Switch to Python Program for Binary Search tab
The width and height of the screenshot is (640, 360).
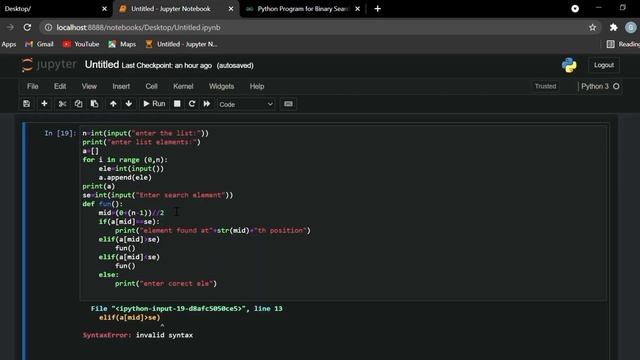tap(303, 9)
